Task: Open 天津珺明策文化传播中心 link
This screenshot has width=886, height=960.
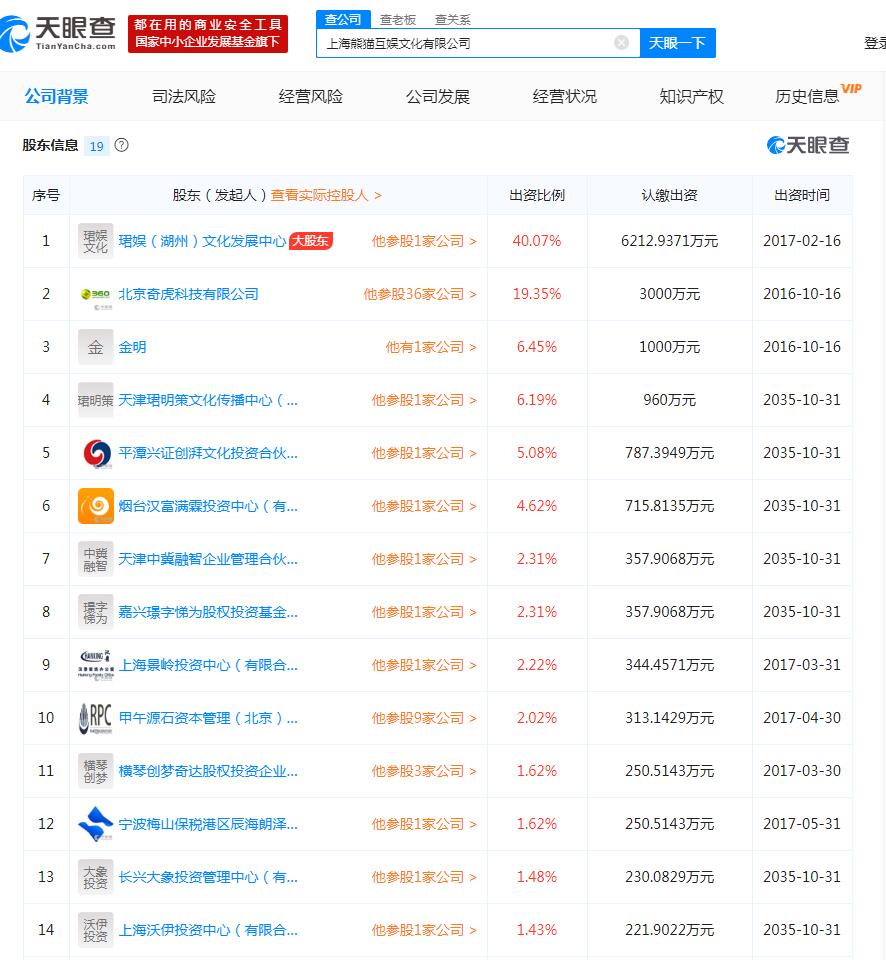Action: (x=208, y=400)
